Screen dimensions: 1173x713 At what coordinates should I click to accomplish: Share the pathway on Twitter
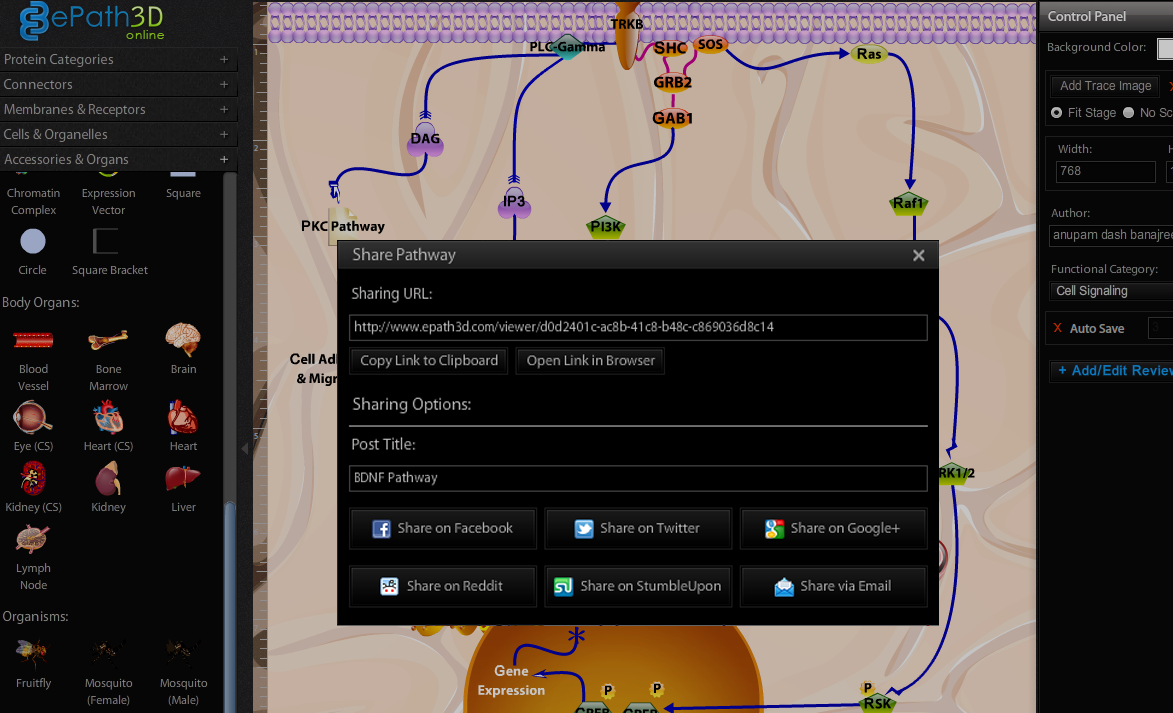tap(638, 529)
